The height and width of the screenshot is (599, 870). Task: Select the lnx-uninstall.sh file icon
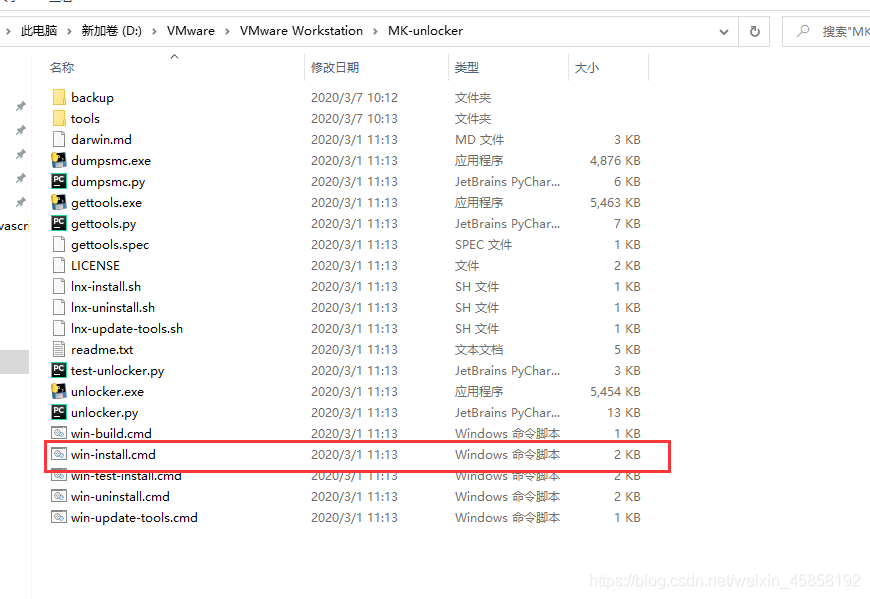(59, 307)
